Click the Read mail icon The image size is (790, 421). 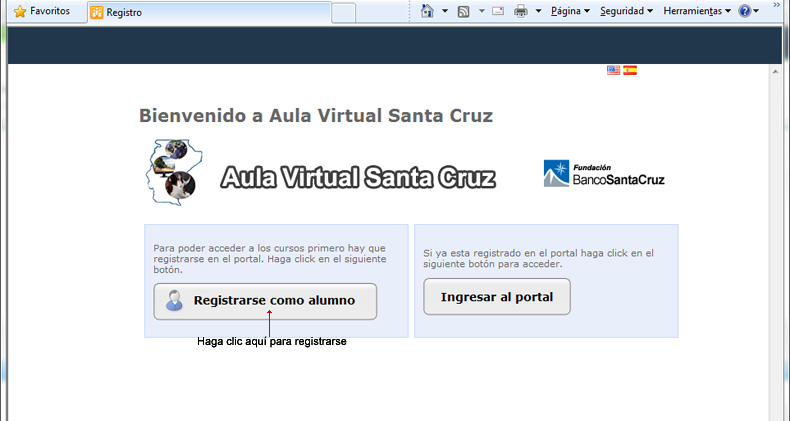coord(498,11)
